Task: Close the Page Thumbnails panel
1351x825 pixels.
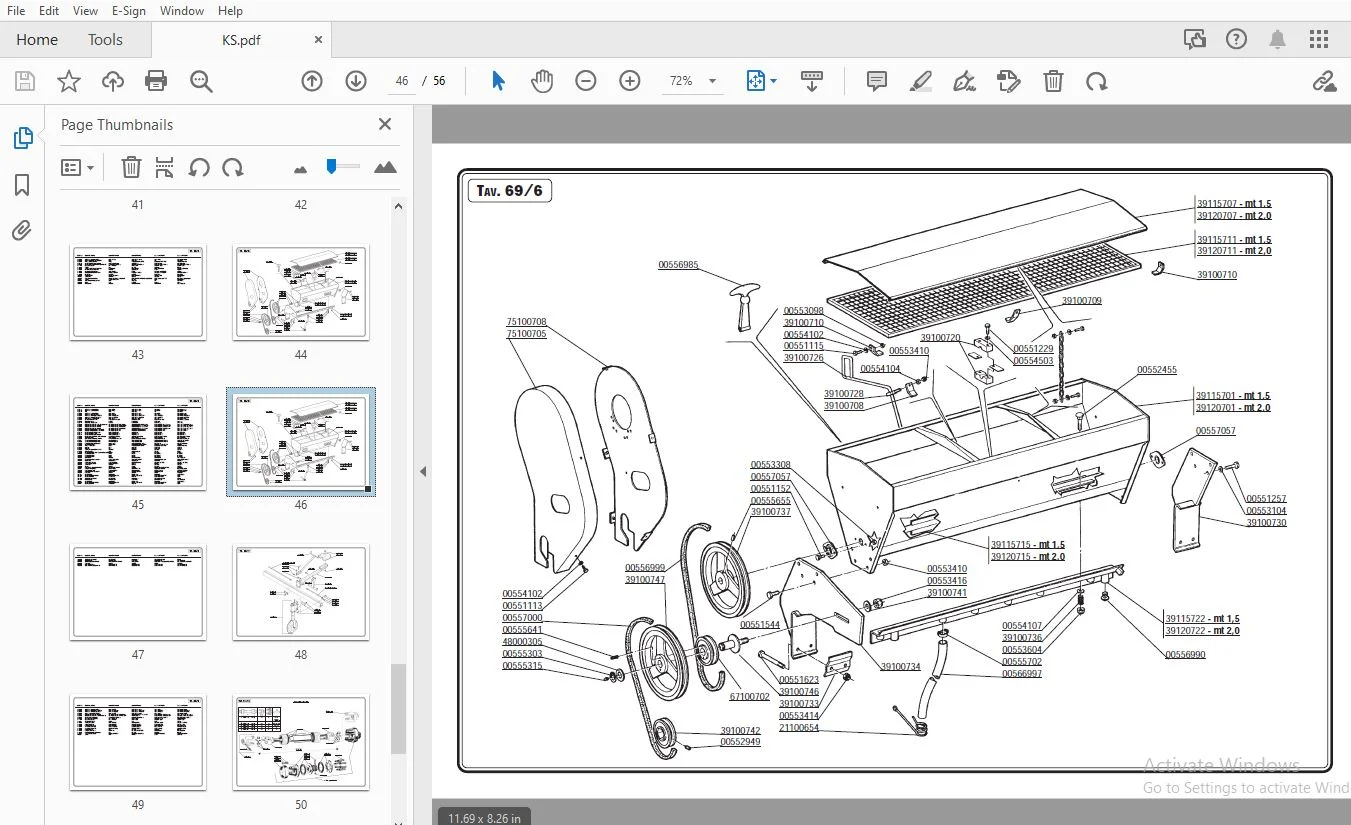Action: coord(385,124)
